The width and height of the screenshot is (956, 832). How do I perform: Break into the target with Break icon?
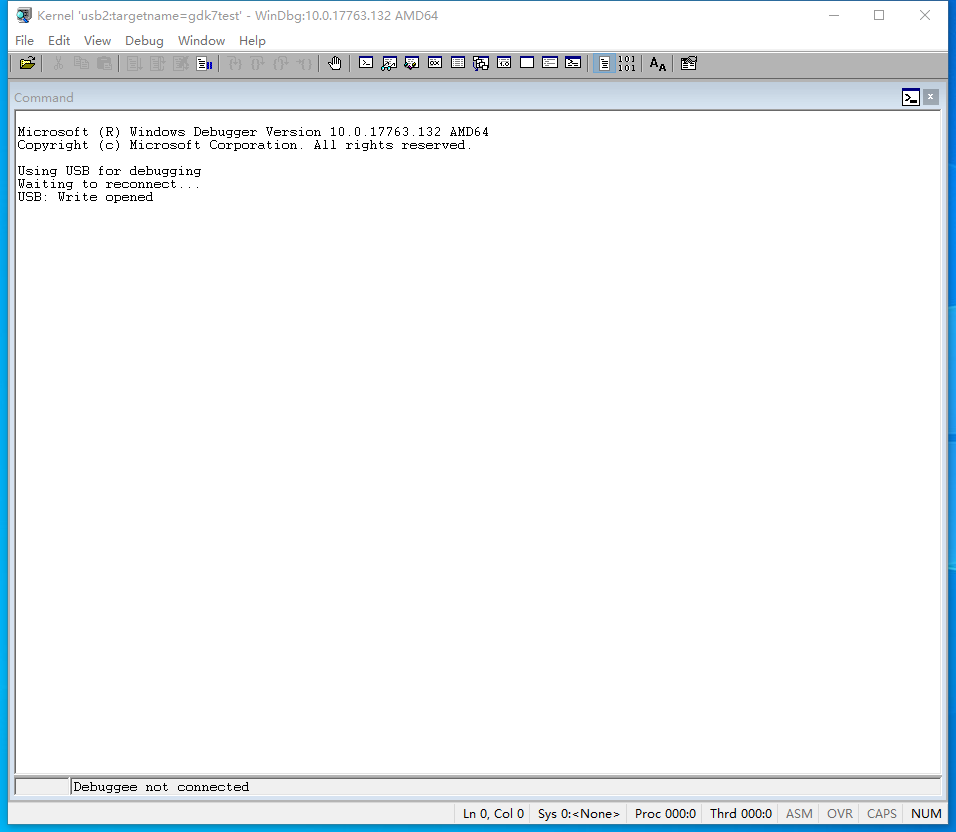(x=204, y=63)
